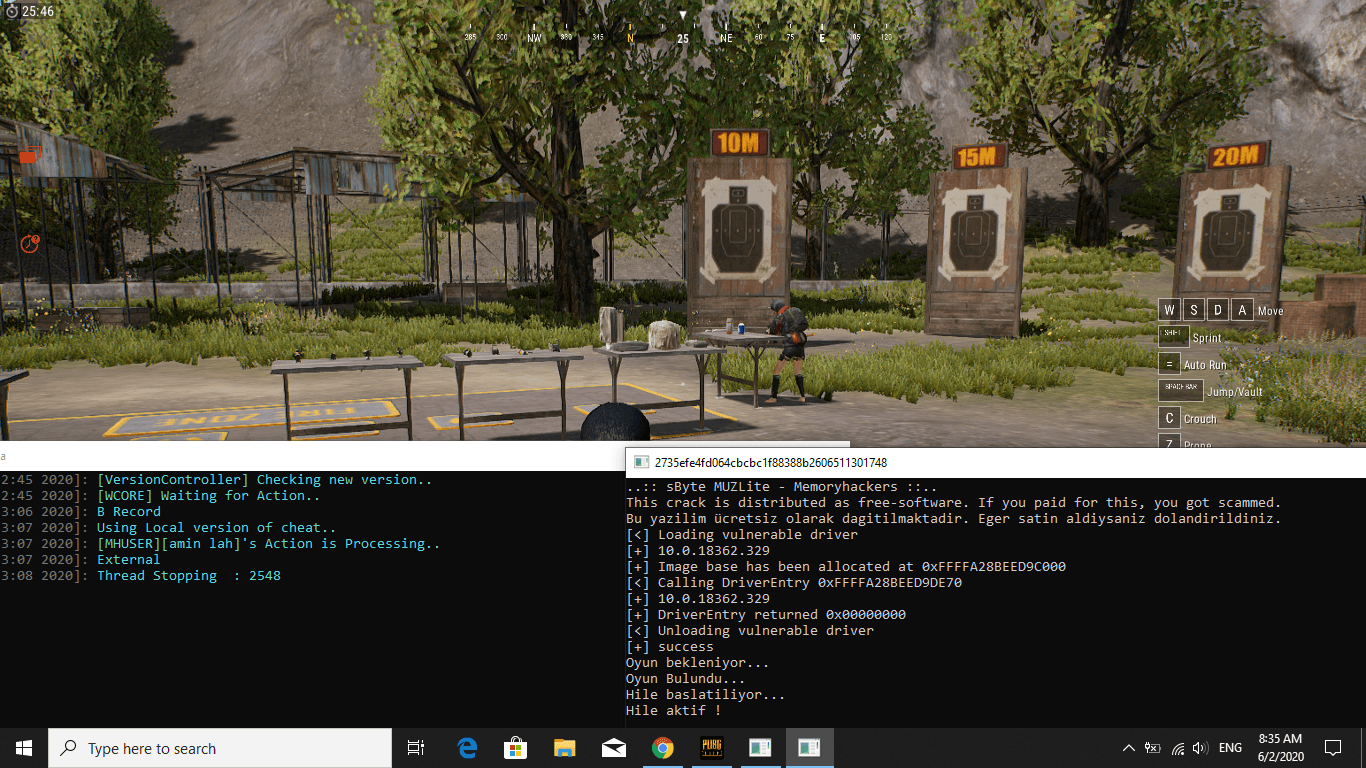This screenshot has width=1366, height=768.
Task: Click the red screen-record overlay icon
Action: [x=29, y=155]
